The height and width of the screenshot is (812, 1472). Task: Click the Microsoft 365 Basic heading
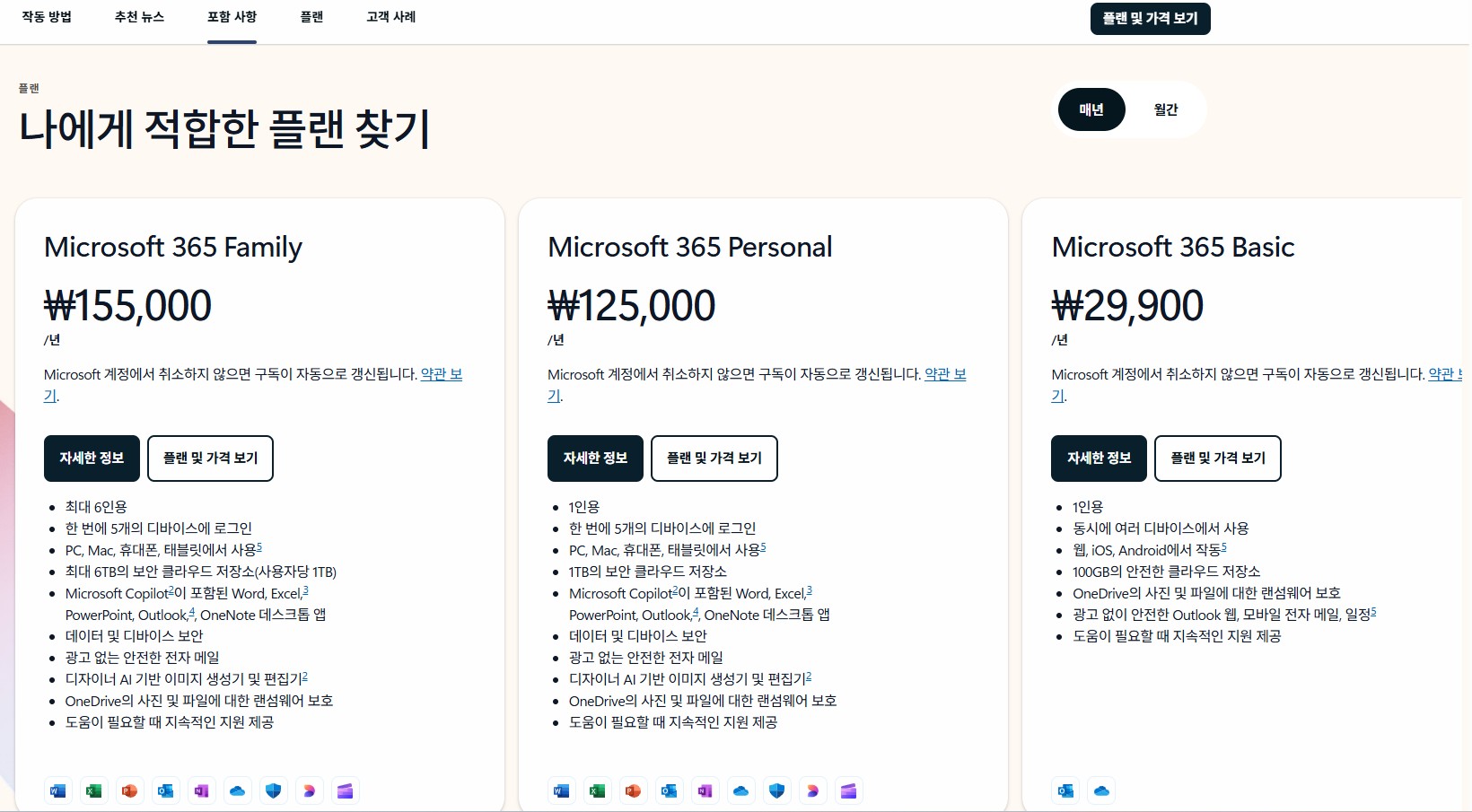point(1173,247)
